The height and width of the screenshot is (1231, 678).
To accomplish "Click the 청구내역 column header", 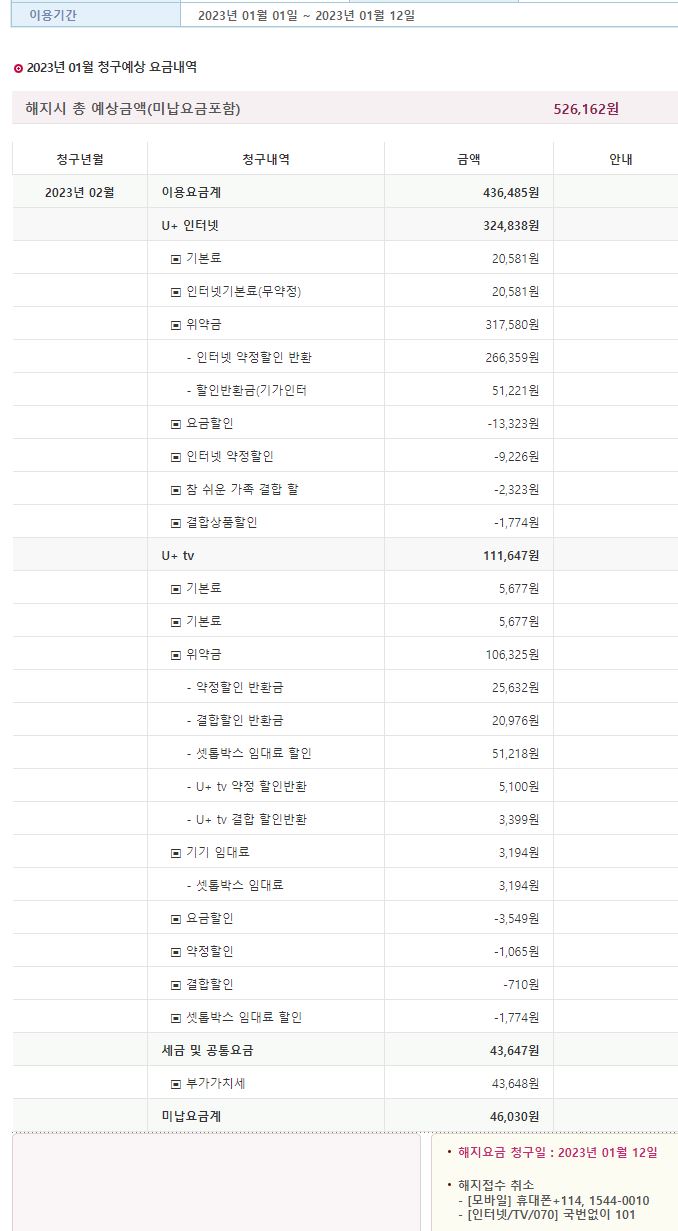I will (x=266, y=159).
